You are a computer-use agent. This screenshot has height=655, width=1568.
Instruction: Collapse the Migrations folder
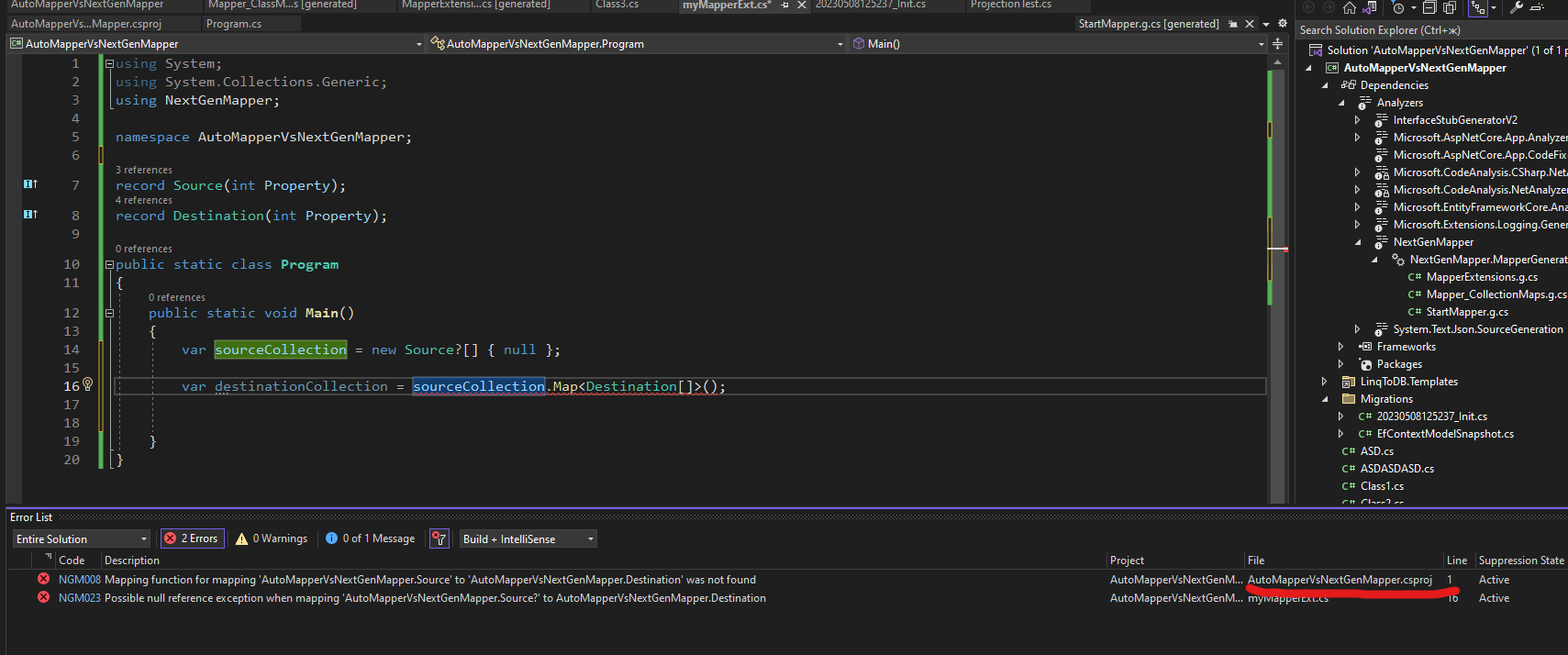tap(1325, 399)
